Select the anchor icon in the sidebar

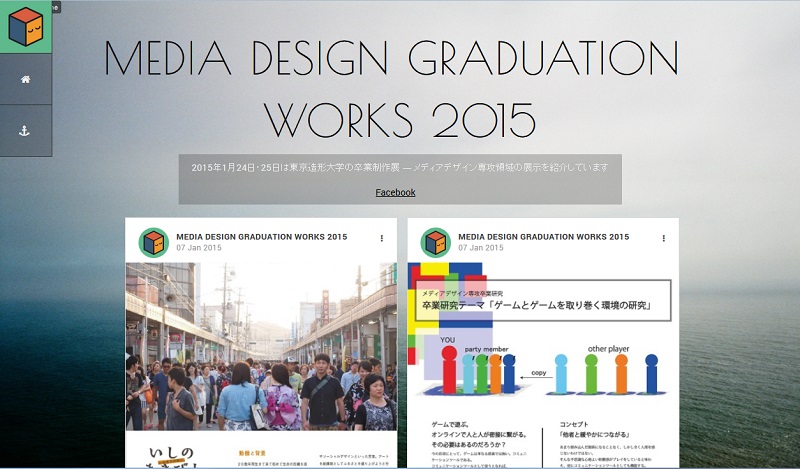(24, 131)
